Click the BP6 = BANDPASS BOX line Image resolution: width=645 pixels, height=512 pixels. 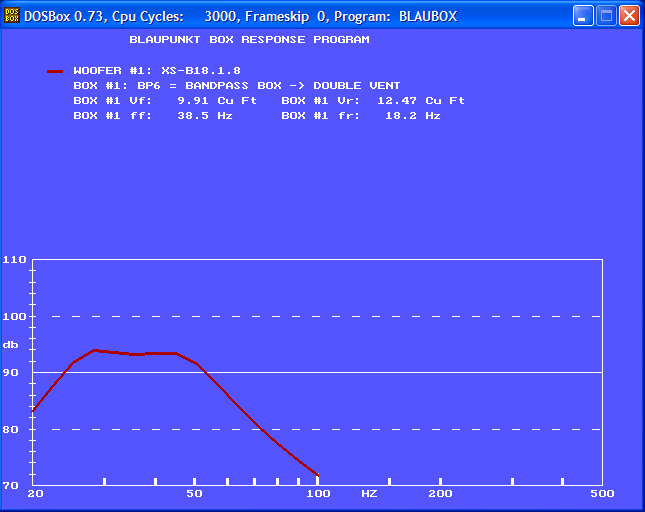point(237,86)
